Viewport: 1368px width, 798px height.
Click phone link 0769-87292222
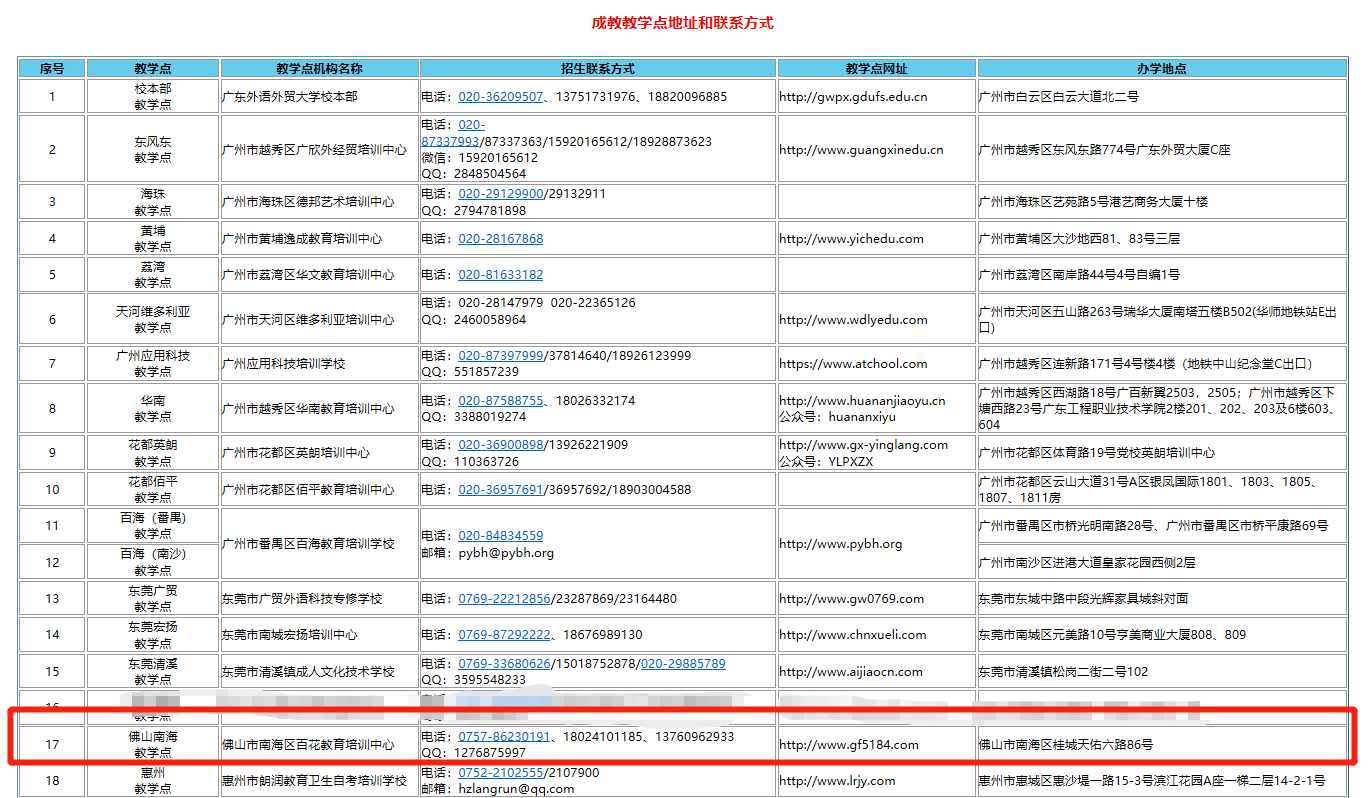(x=504, y=635)
